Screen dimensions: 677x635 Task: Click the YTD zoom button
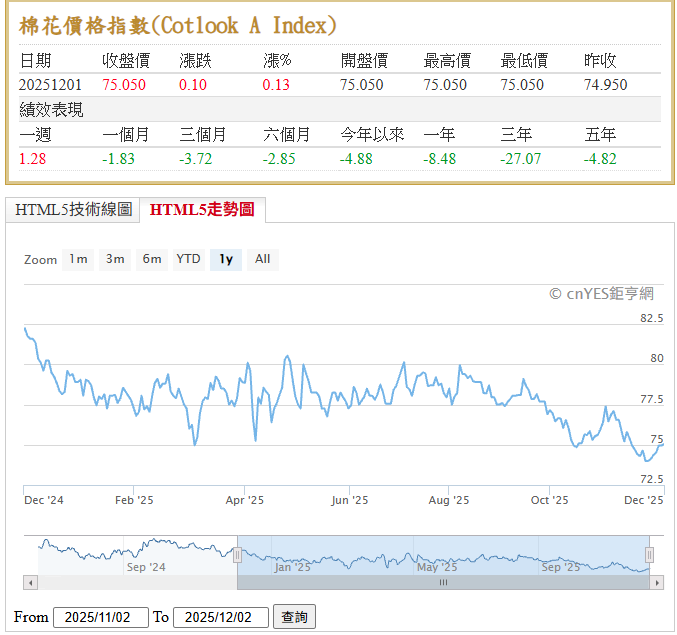click(x=188, y=259)
